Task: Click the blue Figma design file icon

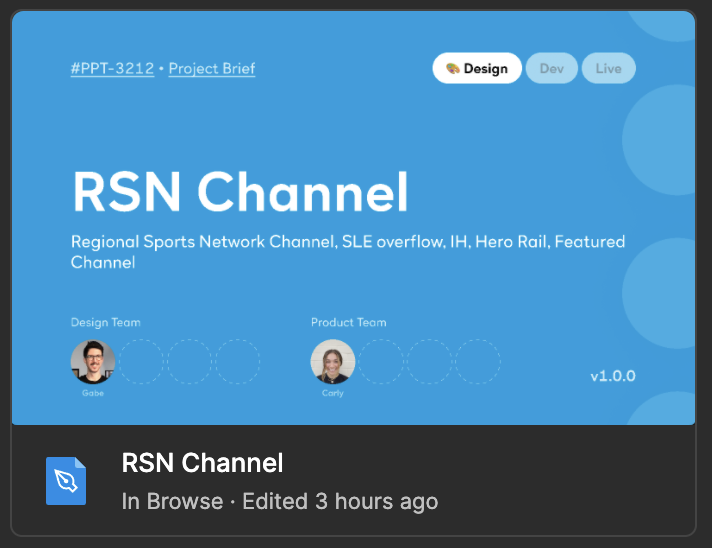Action: click(x=66, y=481)
